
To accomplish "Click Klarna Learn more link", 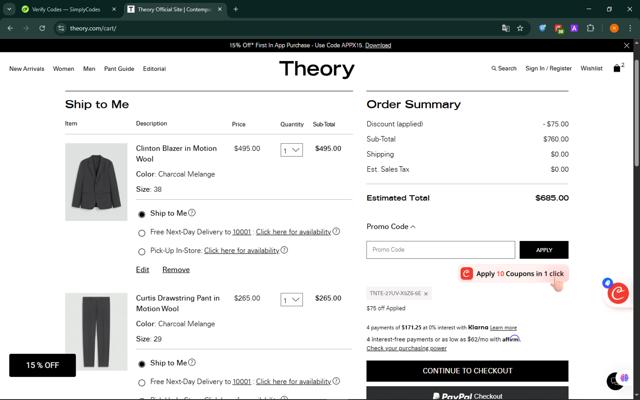I will point(503,327).
